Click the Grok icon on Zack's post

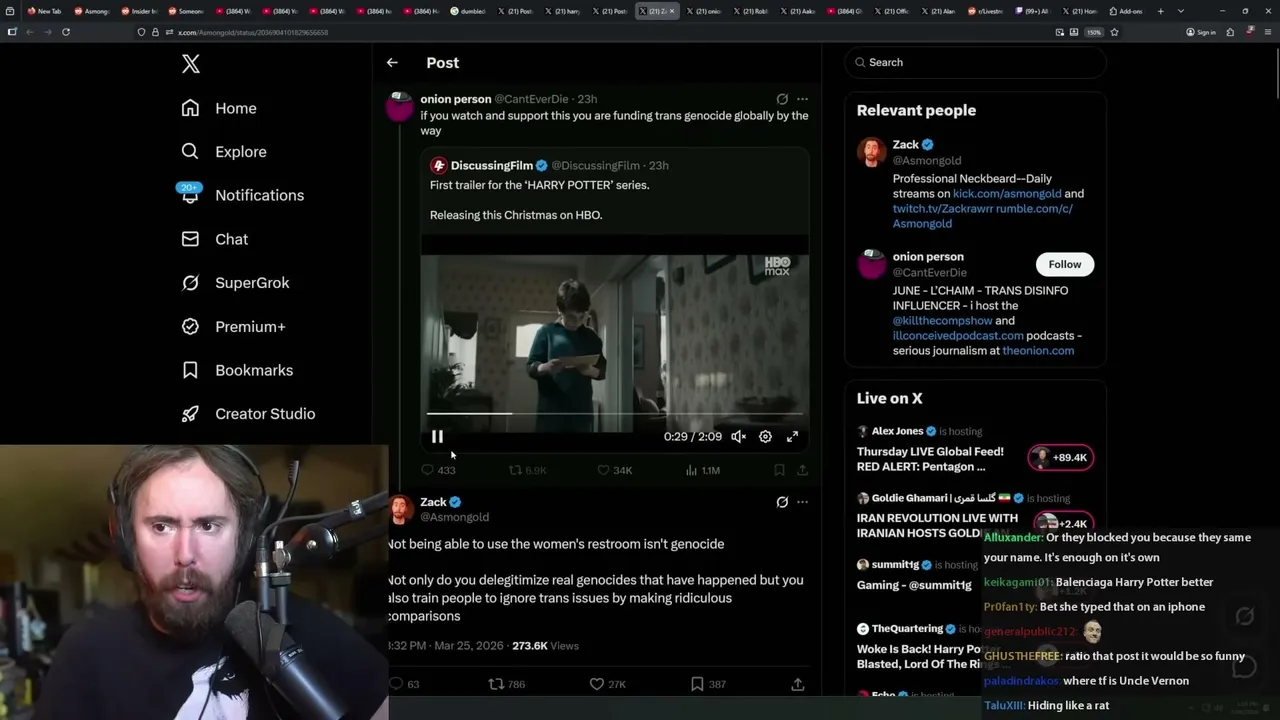coord(782,502)
